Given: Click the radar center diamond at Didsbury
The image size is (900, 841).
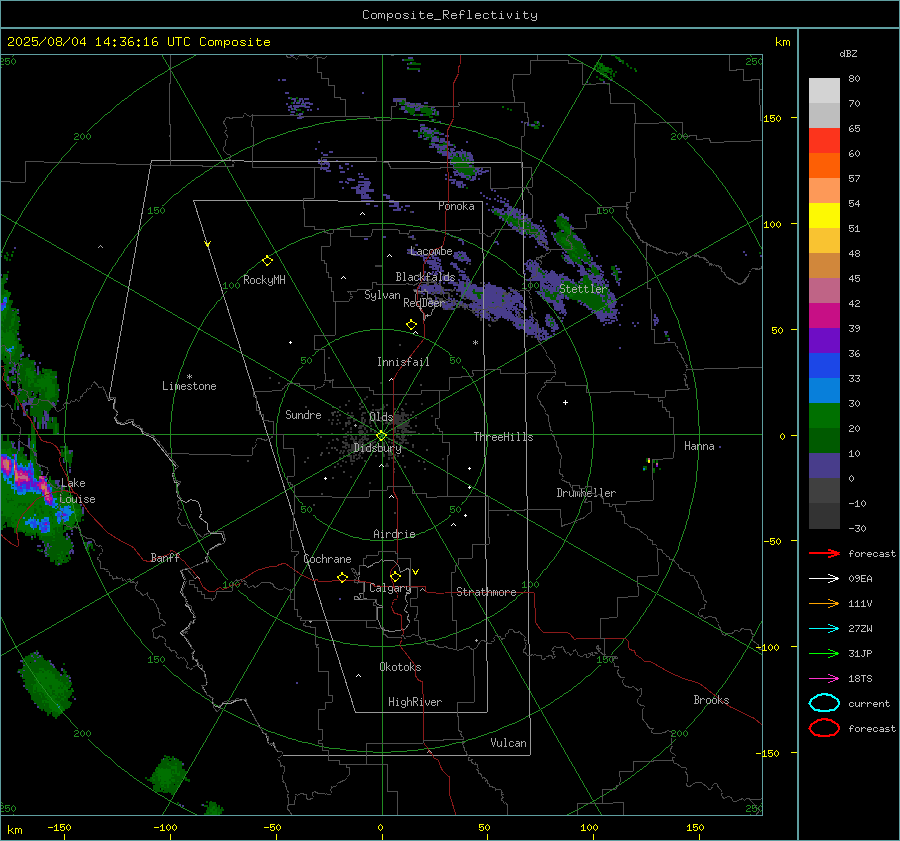Looking at the screenshot, I should [382, 436].
